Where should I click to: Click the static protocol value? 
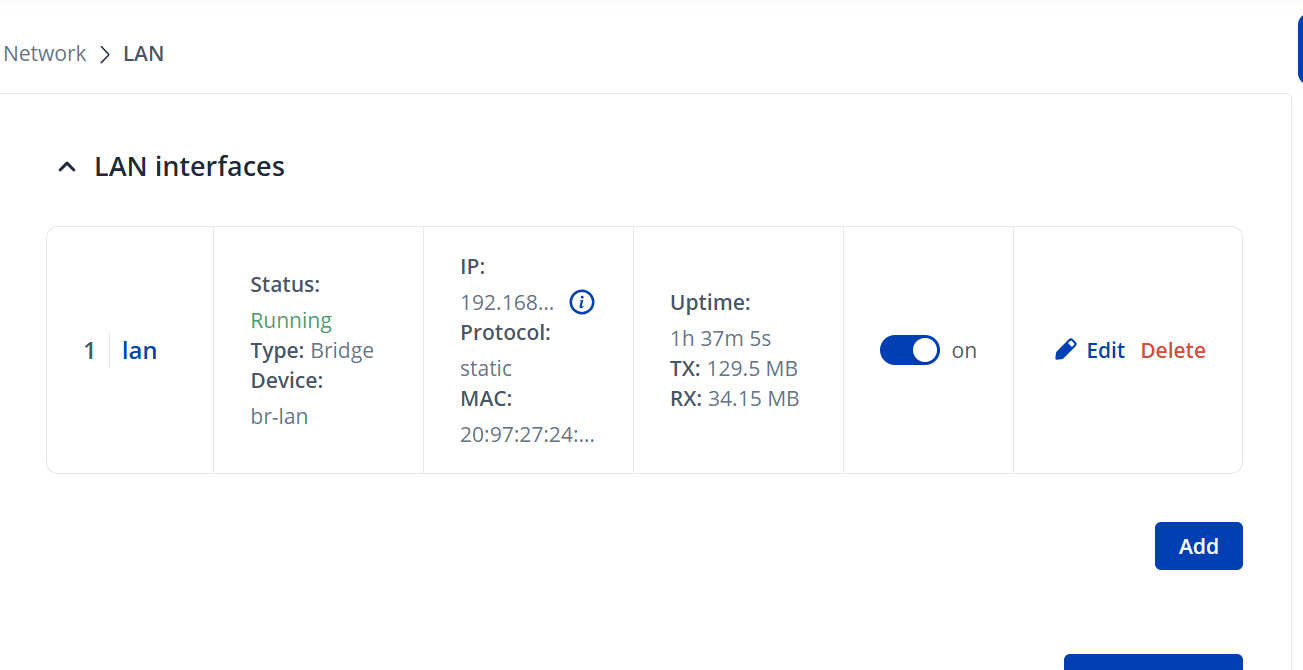486,368
